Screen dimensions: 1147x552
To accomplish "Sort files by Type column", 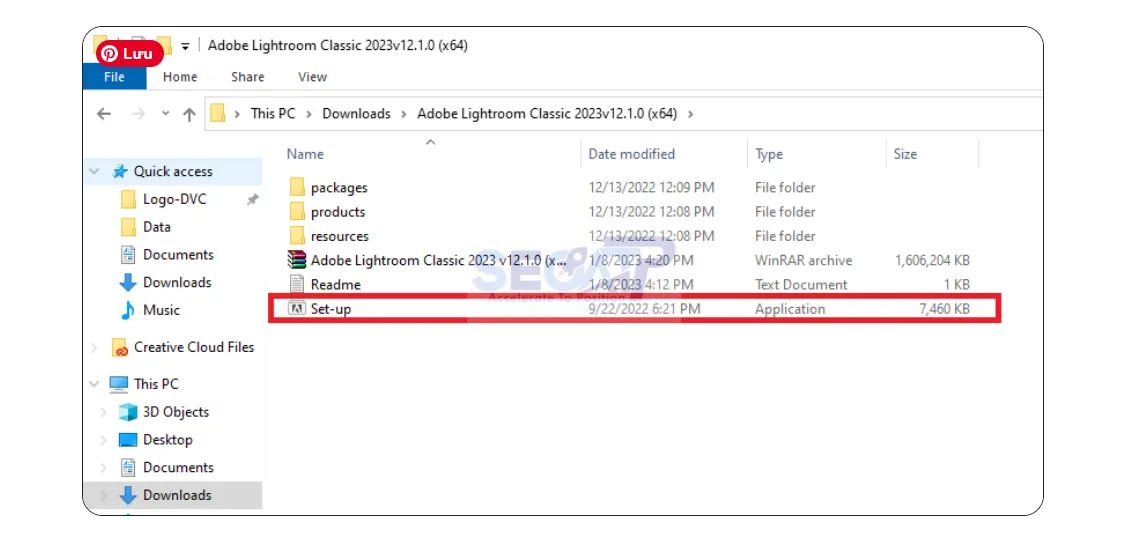I will [769, 154].
